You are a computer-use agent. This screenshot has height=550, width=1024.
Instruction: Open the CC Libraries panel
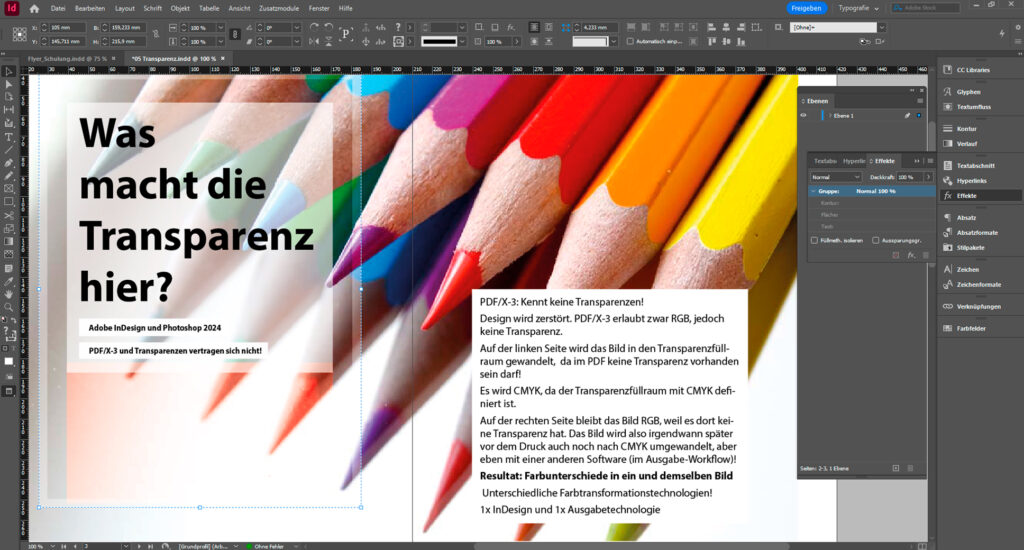972,70
